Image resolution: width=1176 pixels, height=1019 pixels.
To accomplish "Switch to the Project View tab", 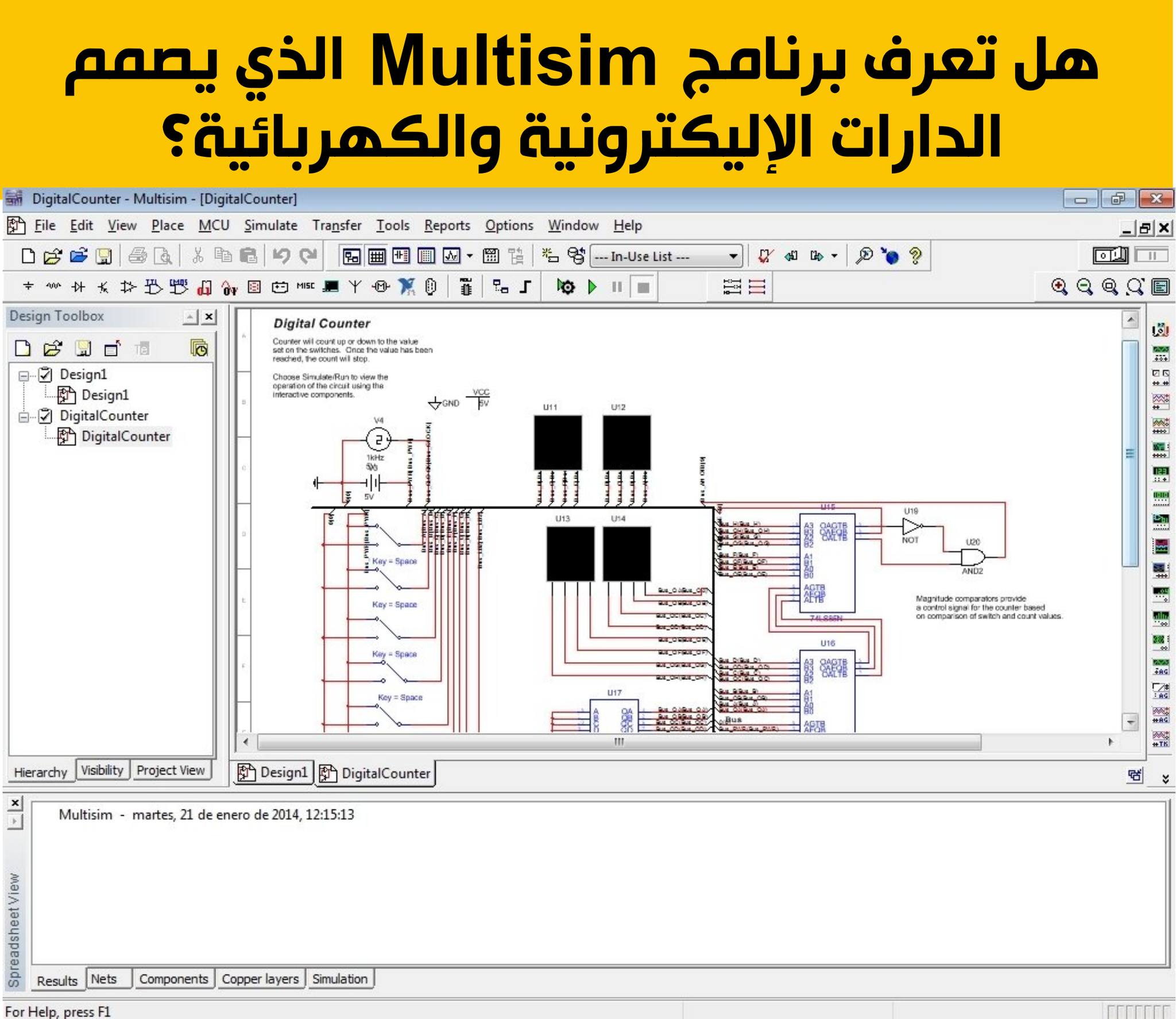I will click(171, 770).
